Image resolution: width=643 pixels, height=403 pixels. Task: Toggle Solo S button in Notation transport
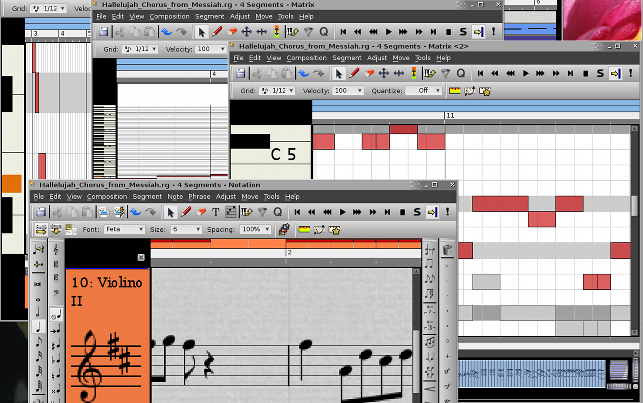pos(417,212)
